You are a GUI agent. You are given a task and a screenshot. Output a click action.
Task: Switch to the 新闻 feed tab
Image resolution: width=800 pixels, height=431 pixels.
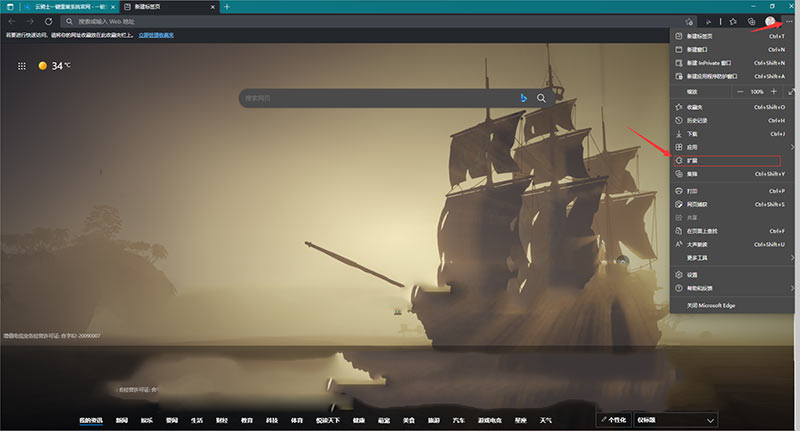[x=121, y=420]
